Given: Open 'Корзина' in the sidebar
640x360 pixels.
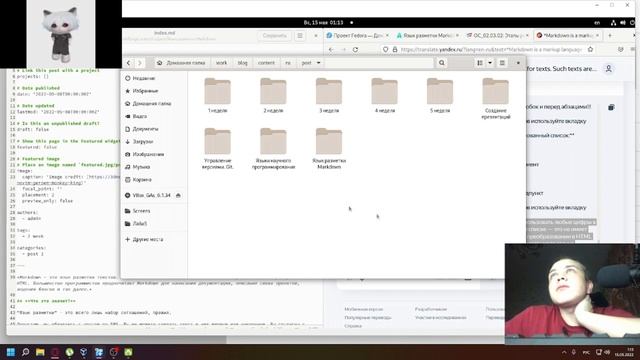Looking at the screenshot, I should click(x=154, y=180).
